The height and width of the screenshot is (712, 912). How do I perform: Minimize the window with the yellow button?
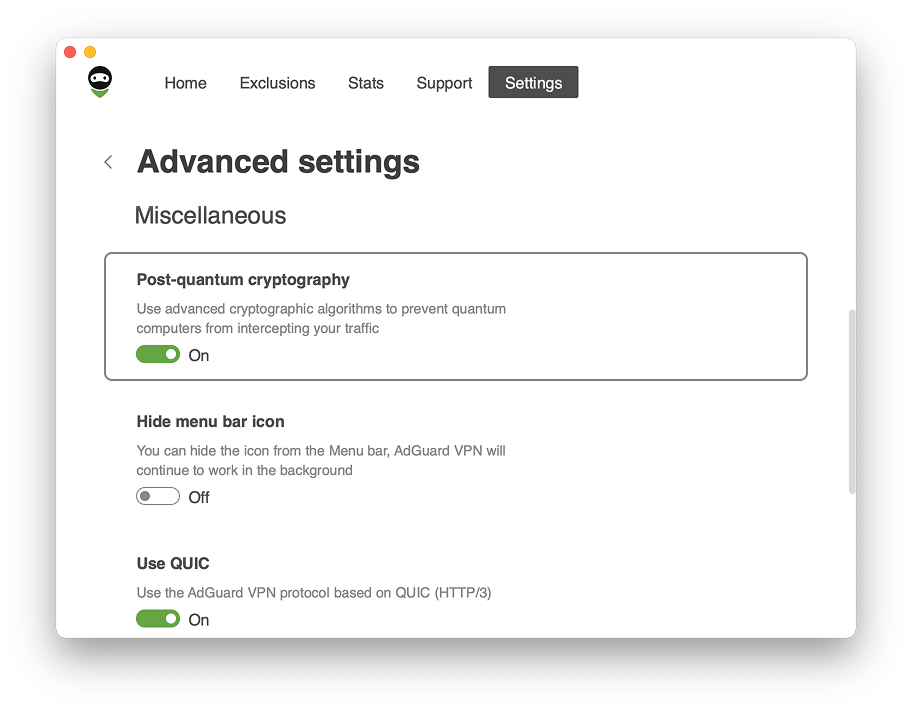coord(90,52)
